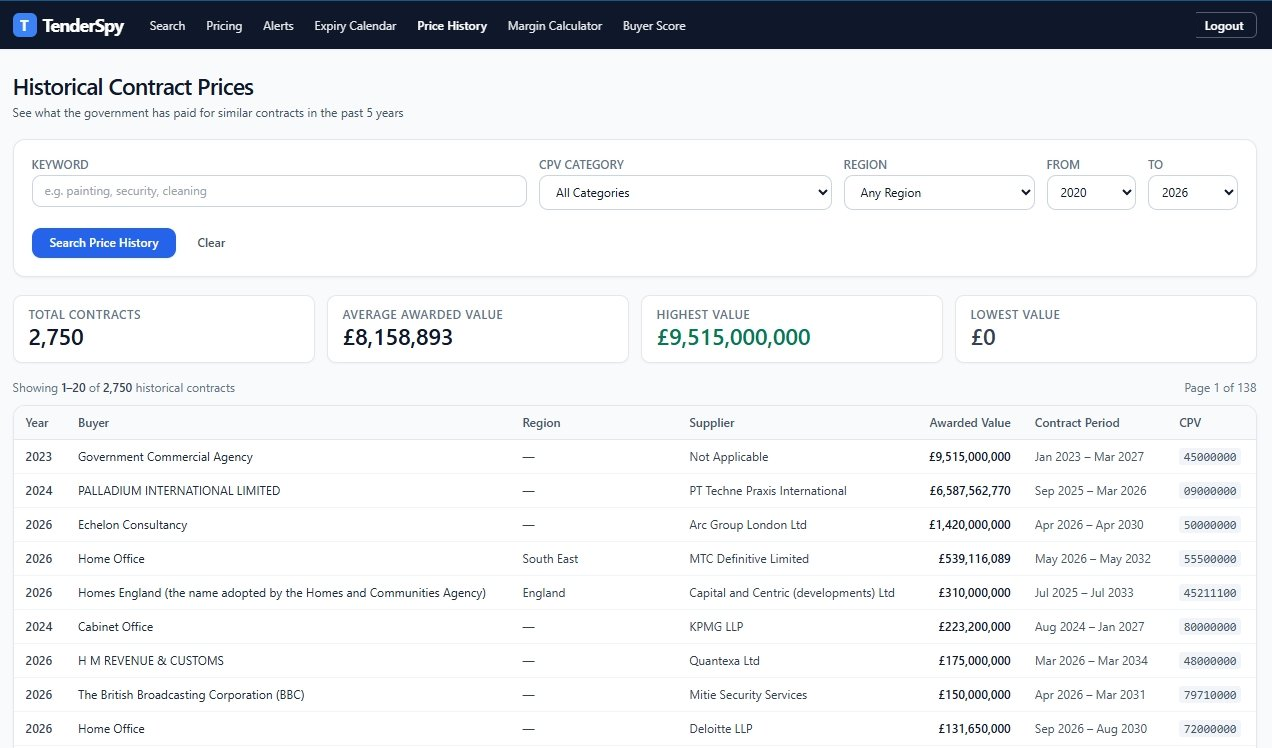The height and width of the screenshot is (748, 1272).
Task: Click the Average Awarded Value £8,158,893
Action: pyautogui.click(x=398, y=338)
